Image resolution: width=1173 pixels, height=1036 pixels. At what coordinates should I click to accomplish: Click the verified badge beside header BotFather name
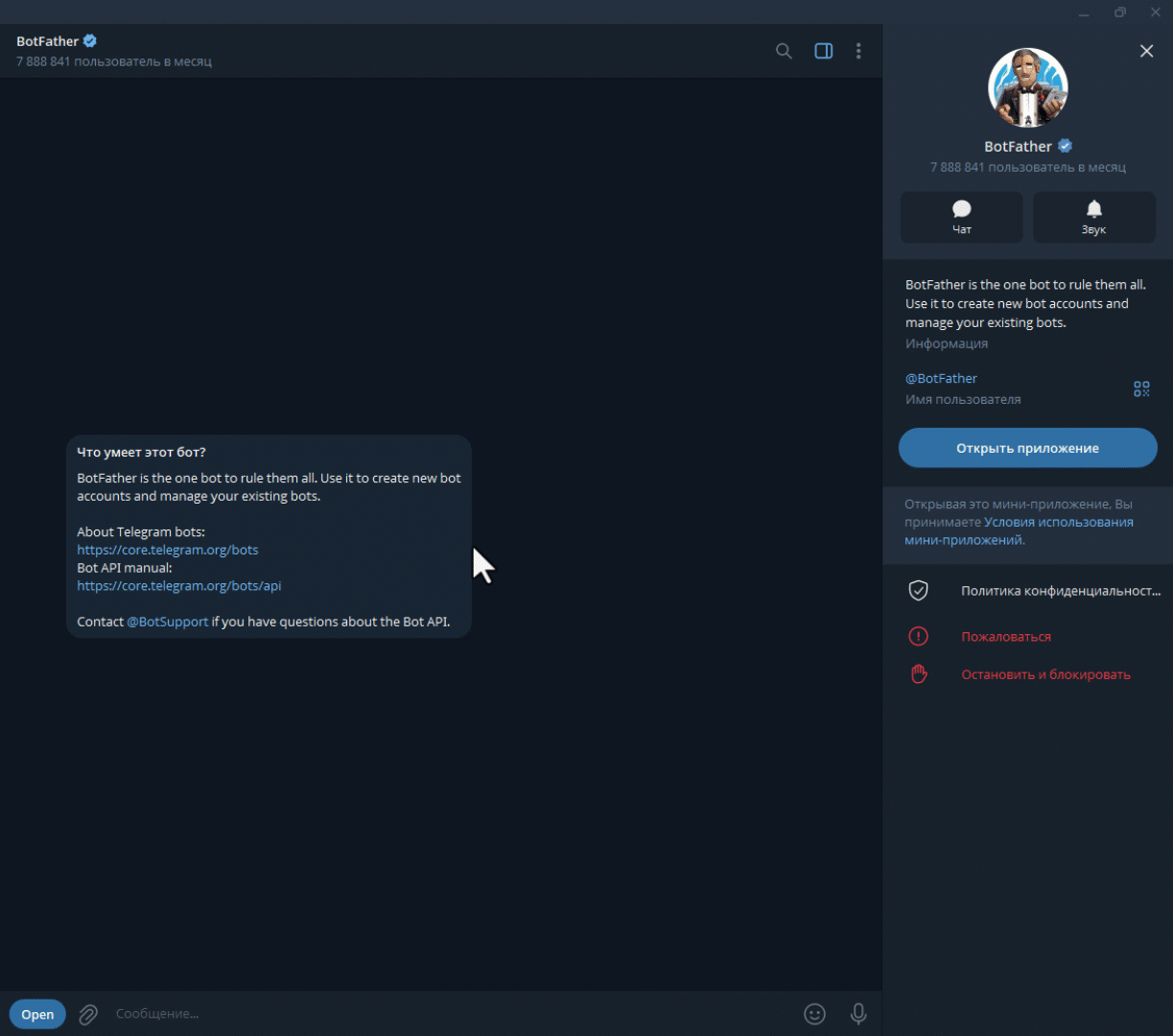click(x=90, y=41)
